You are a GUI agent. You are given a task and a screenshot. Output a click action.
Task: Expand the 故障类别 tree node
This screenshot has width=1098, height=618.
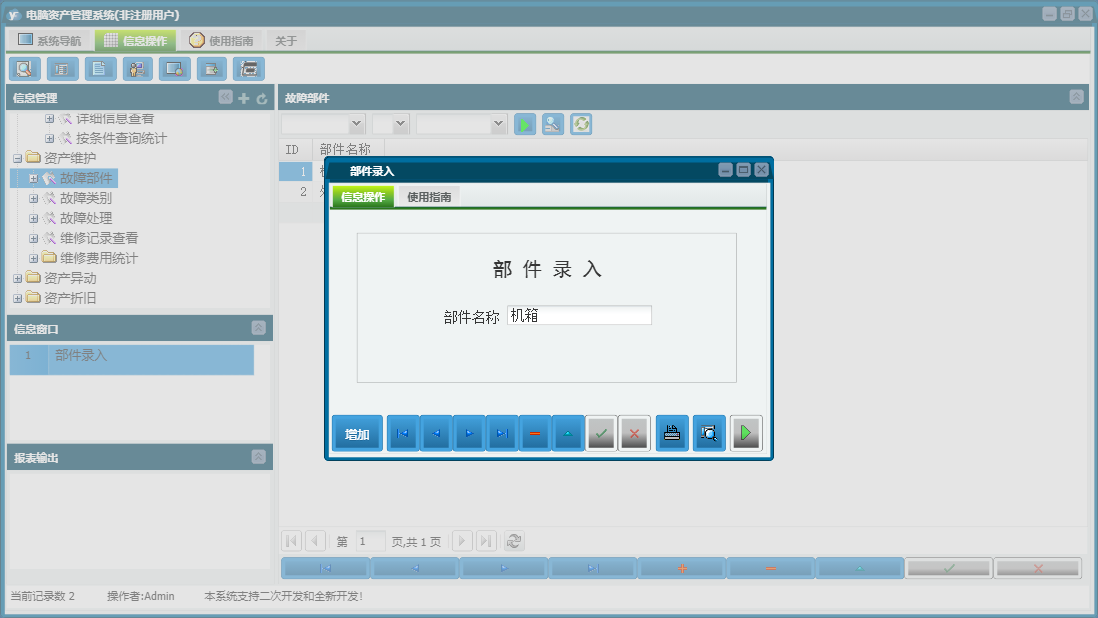point(33,197)
